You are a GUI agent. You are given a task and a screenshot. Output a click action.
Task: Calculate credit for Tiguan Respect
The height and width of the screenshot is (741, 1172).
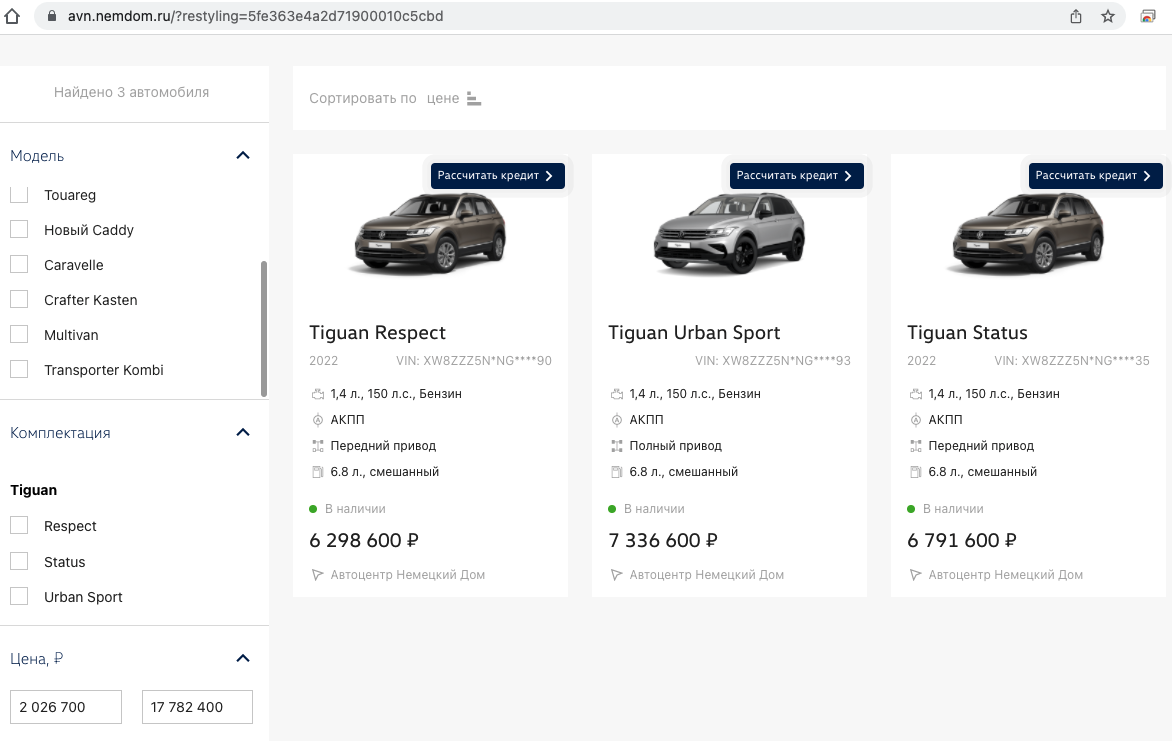[x=498, y=176]
